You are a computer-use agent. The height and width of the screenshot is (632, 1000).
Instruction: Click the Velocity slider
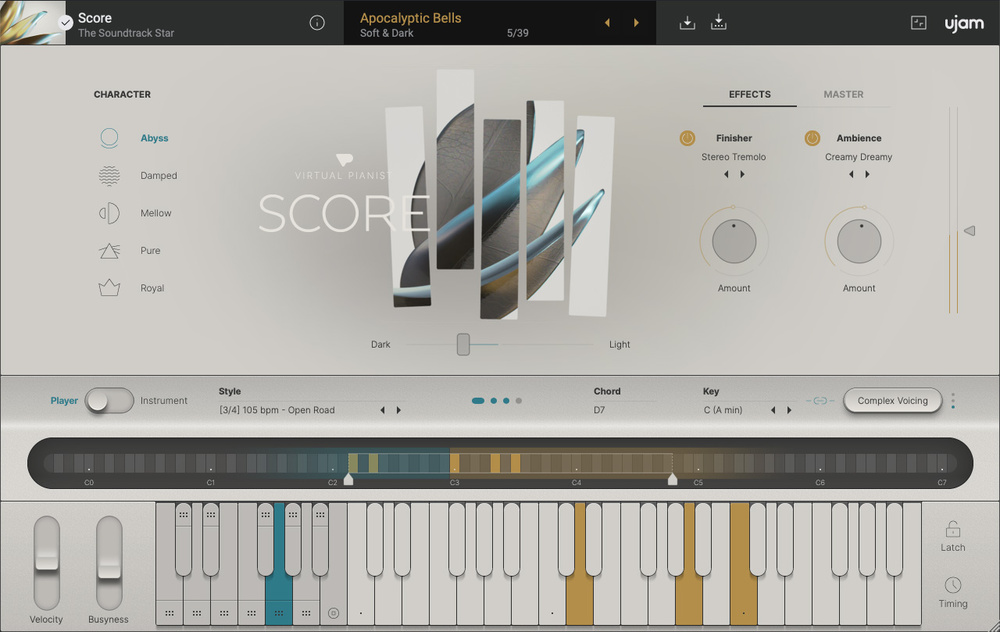[47, 563]
